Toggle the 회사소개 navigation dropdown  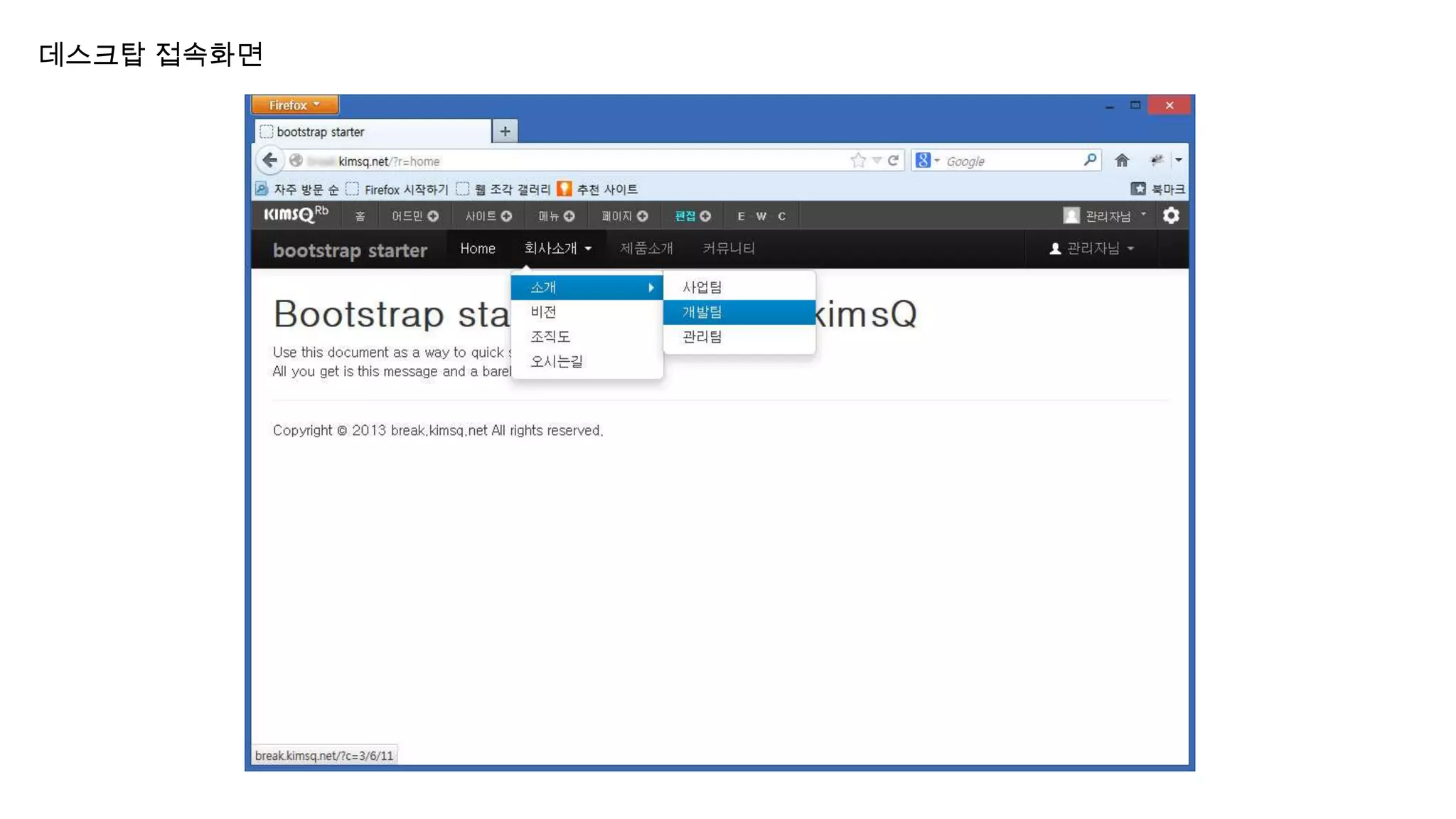click(x=557, y=248)
